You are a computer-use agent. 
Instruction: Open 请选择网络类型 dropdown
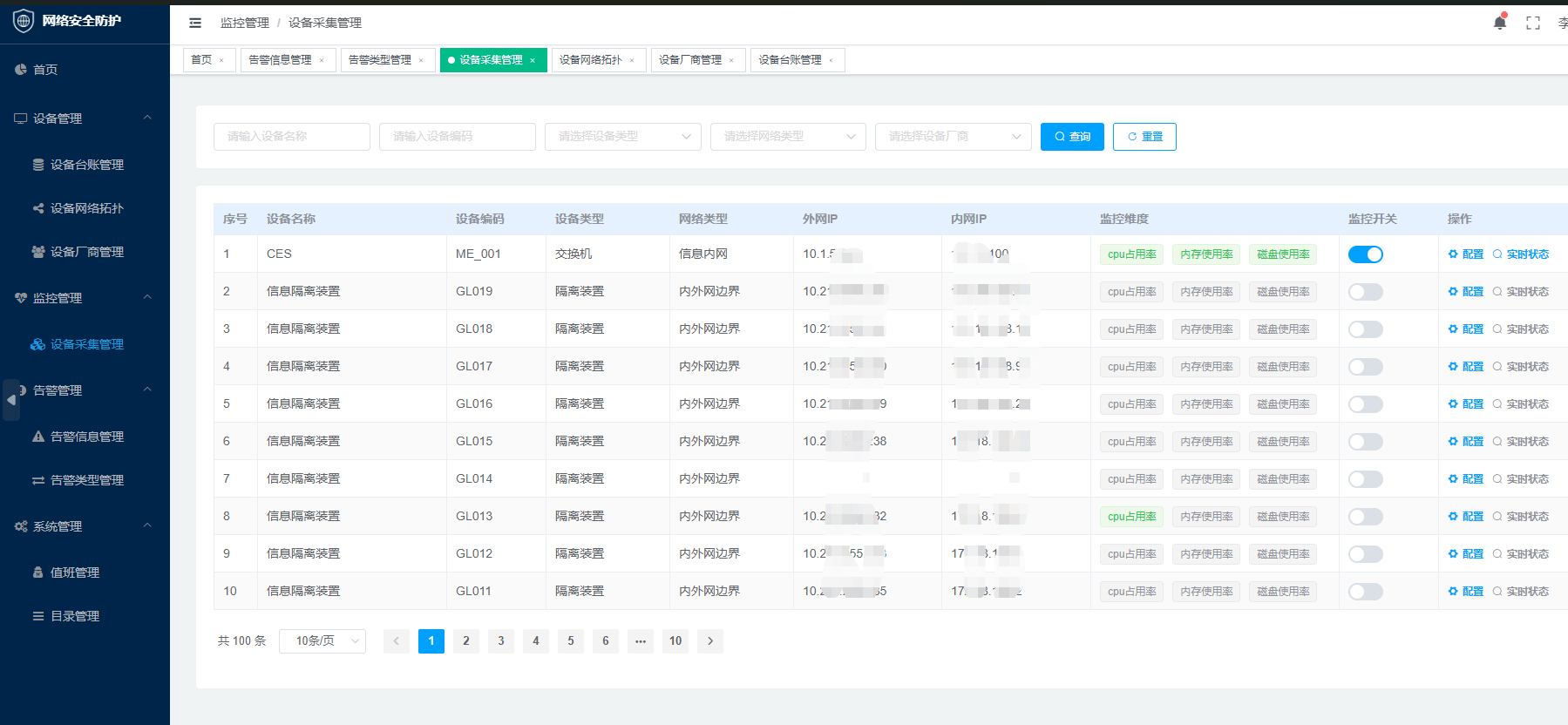(x=788, y=137)
